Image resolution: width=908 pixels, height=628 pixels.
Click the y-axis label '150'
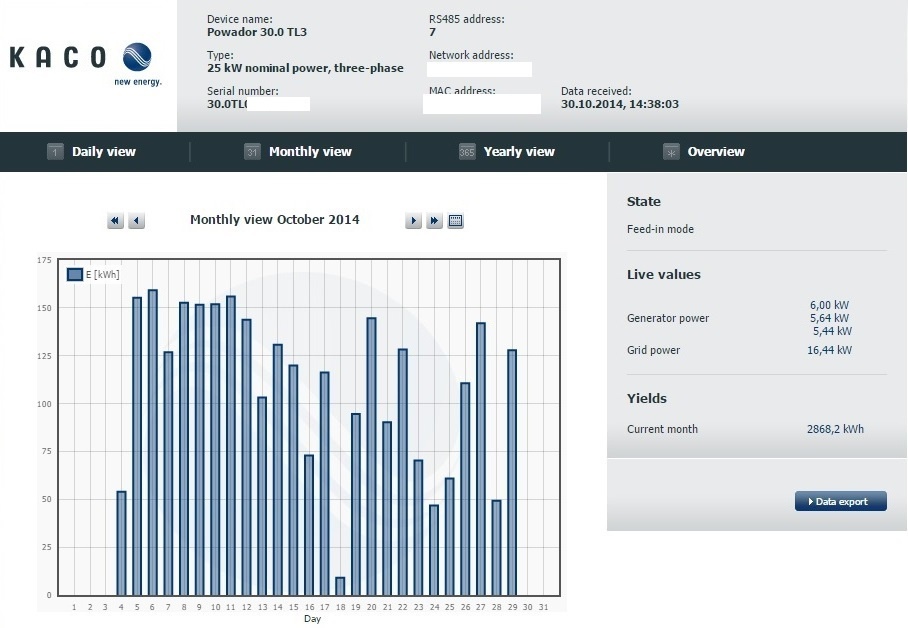pyautogui.click(x=44, y=308)
